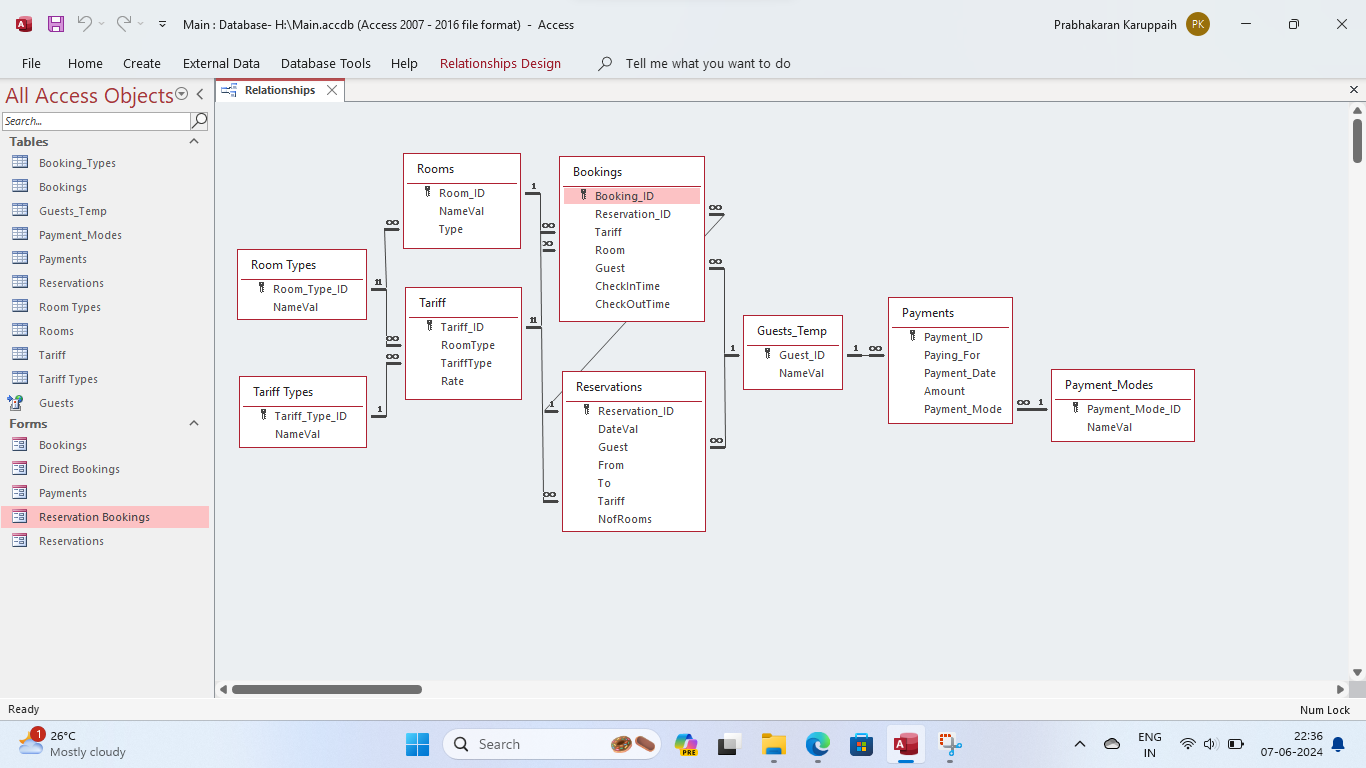The height and width of the screenshot is (768, 1366).
Task: Close the Relationships document tab
Action: (332, 90)
